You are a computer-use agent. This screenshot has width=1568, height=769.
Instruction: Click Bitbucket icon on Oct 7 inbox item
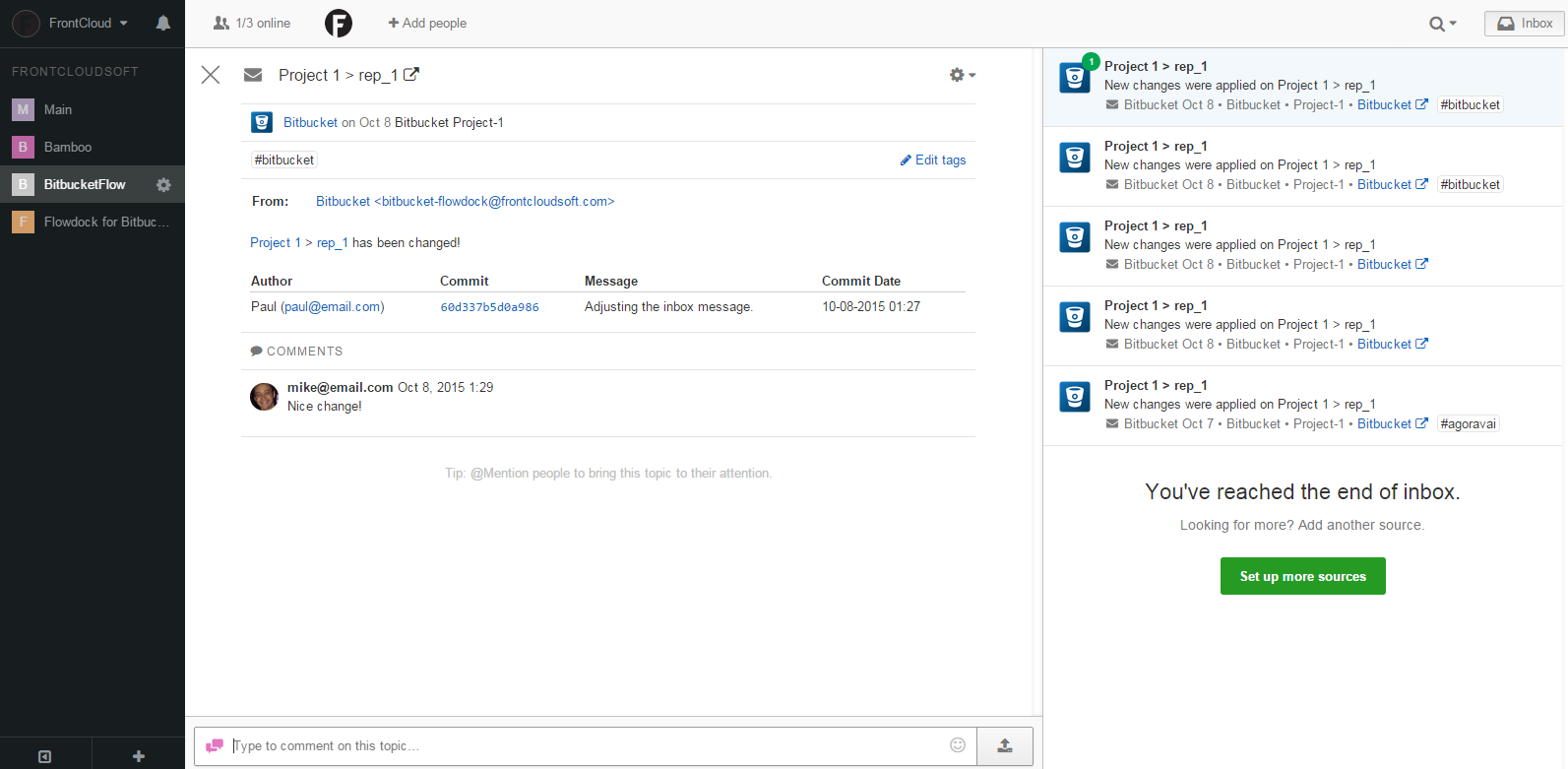(1075, 397)
